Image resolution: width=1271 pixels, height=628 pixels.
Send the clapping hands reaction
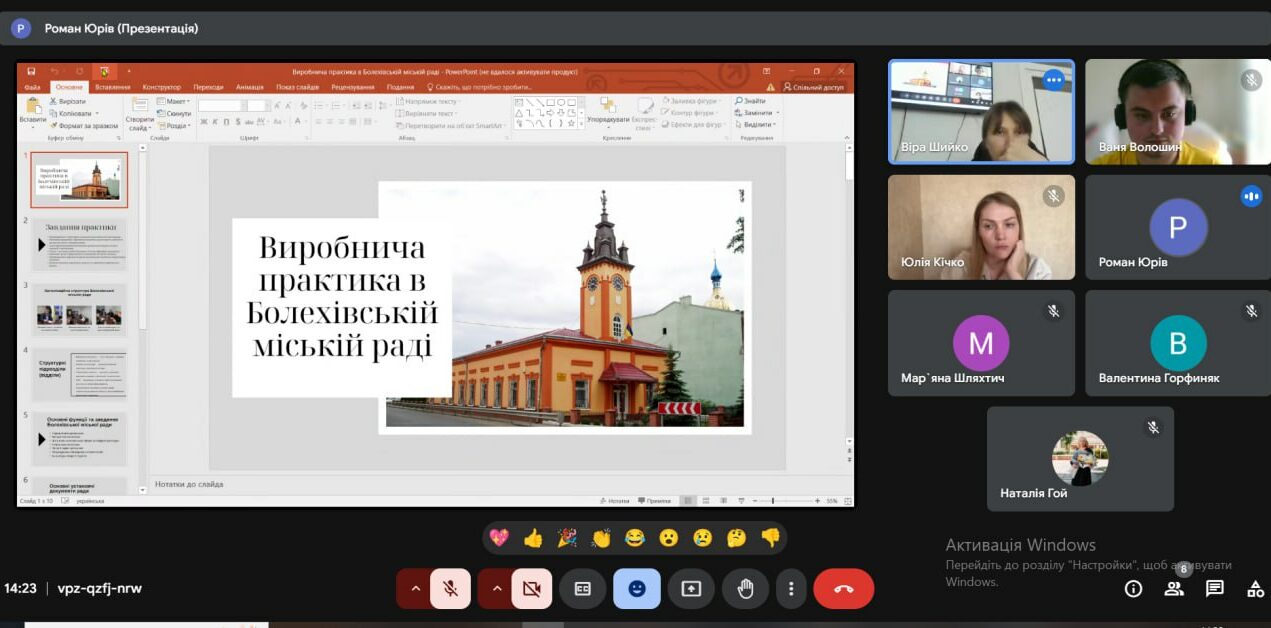600,538
